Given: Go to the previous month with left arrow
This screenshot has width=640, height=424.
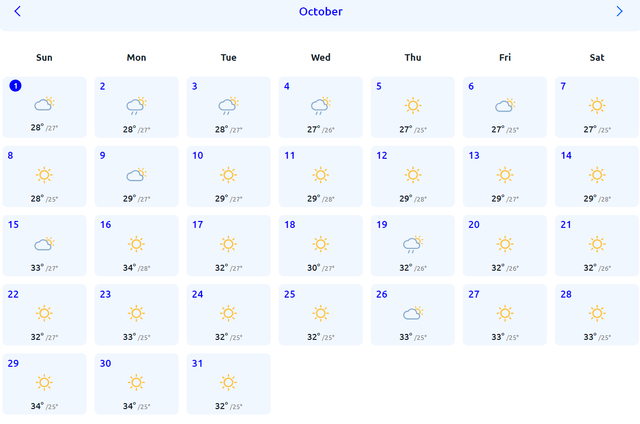Looking at the screenshot, I should pyautogui.click(x=17, y=11).
